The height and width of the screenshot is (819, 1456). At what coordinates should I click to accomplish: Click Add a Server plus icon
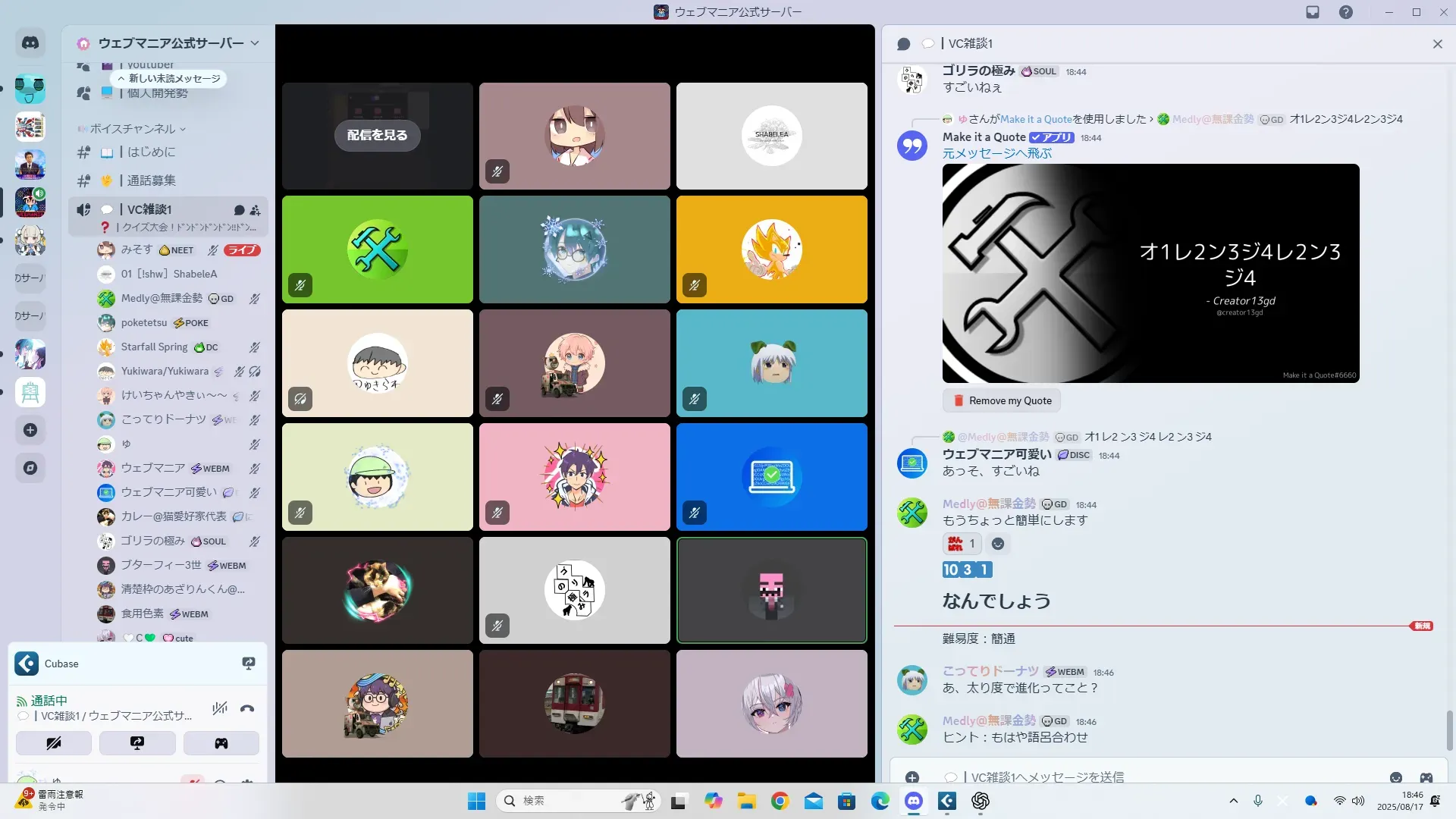30,430
